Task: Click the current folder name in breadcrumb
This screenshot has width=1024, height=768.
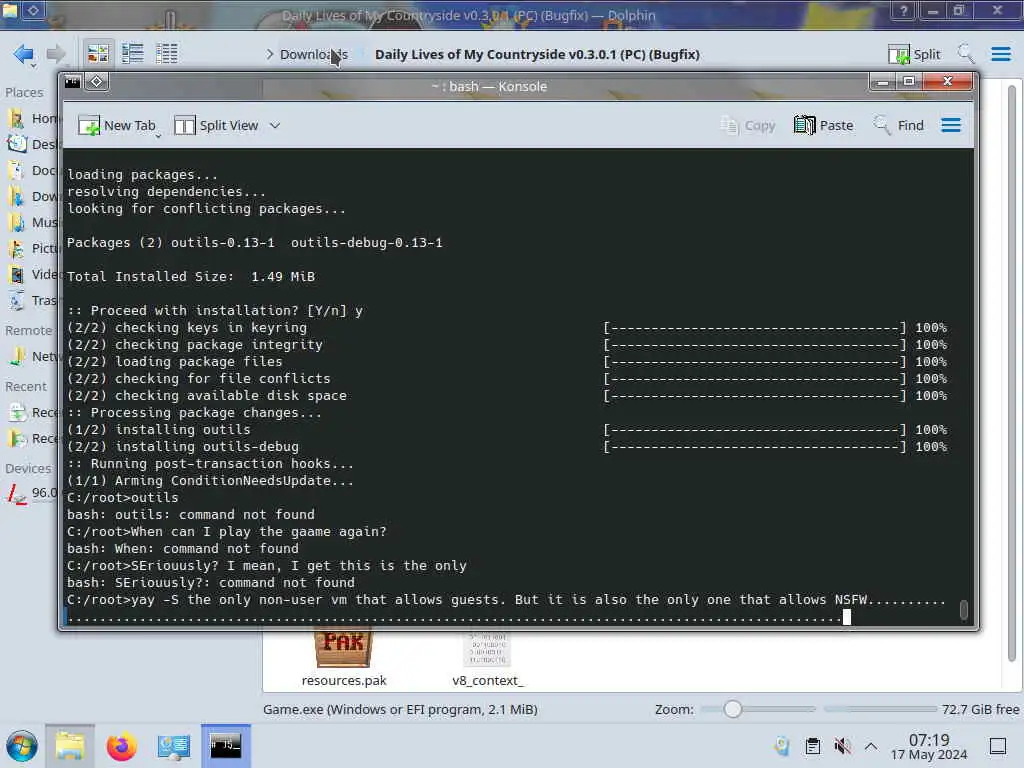Action: point(537,54)
